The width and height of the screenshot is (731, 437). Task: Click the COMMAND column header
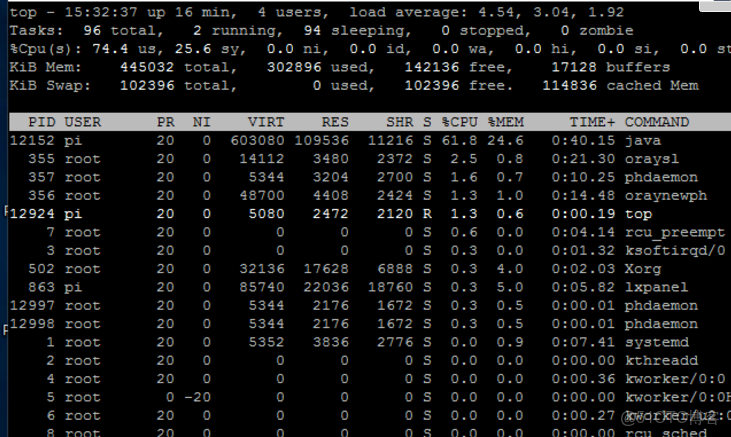point(656,122)
